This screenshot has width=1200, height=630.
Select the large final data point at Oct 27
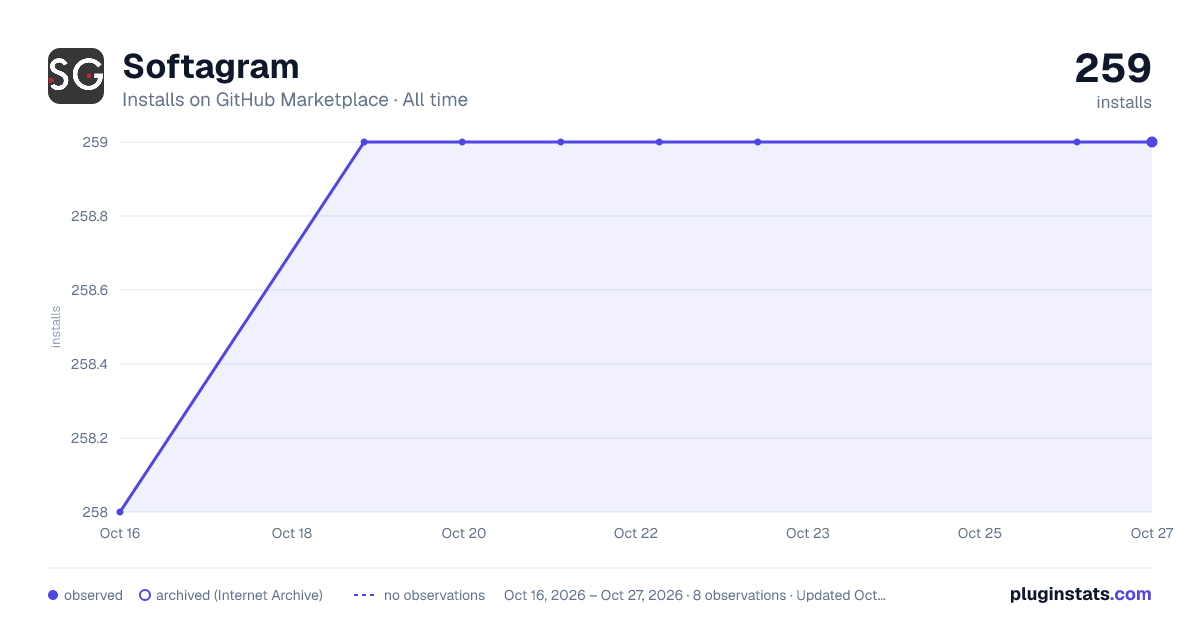coord(1152,142)
